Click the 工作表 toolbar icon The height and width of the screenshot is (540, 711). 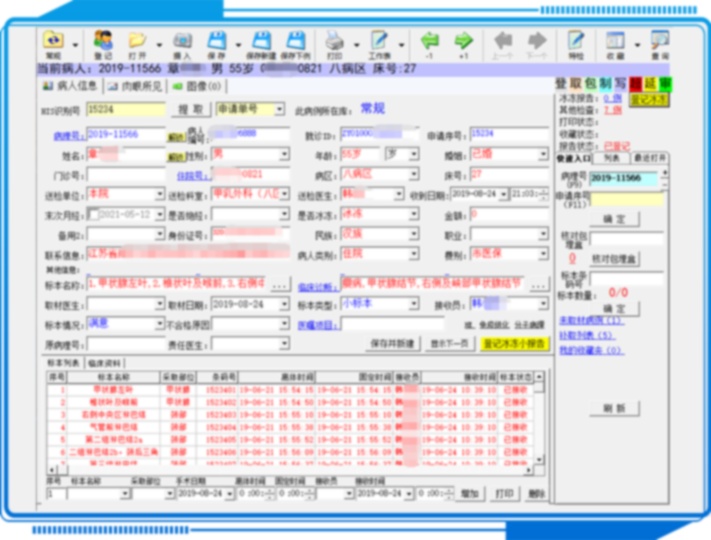tap(379, 42)
